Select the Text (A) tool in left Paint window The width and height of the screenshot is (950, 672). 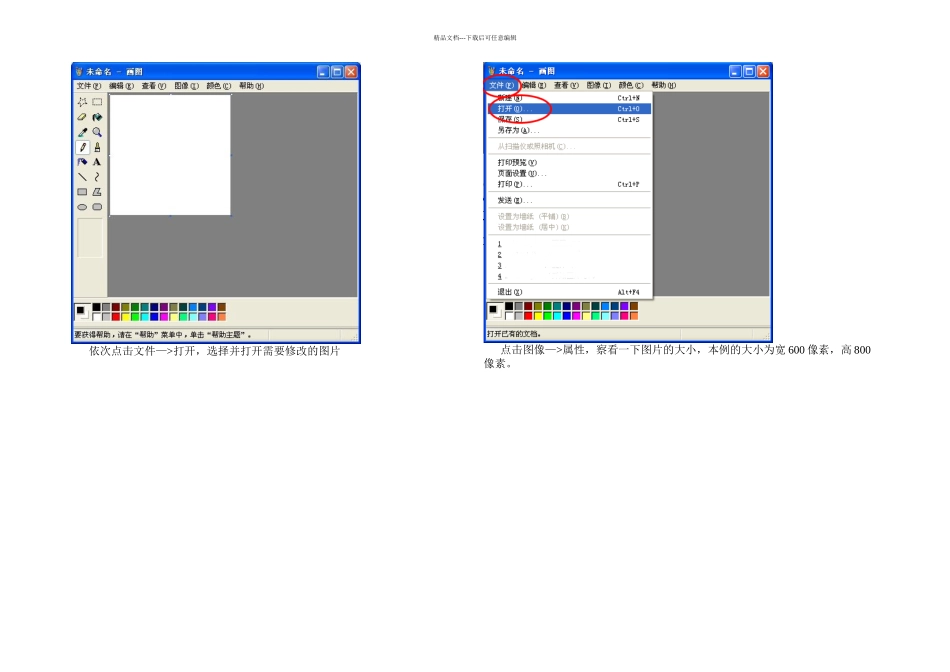[x=97, y=162]
